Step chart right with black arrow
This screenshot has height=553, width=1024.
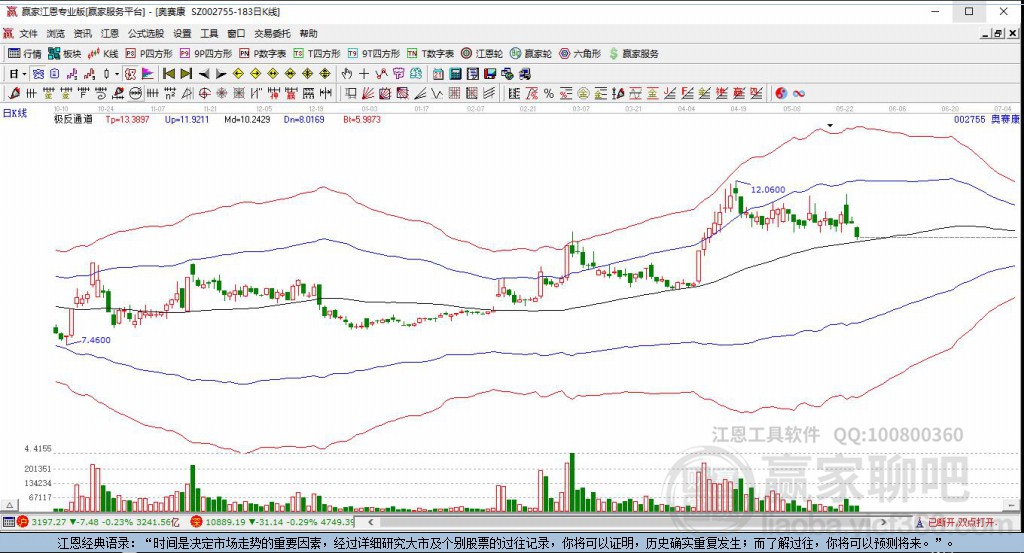pyautogui.click(x=221, y=74)
